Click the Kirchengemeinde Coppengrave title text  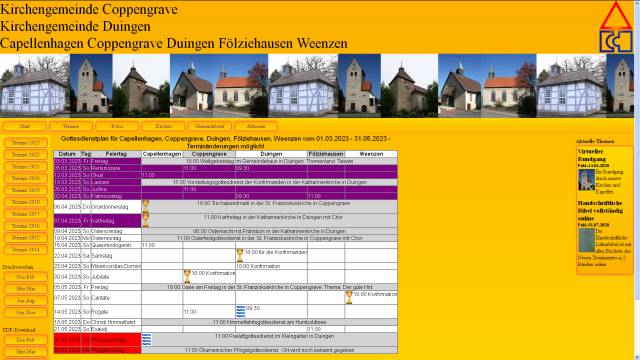click(x=89, y=9)
